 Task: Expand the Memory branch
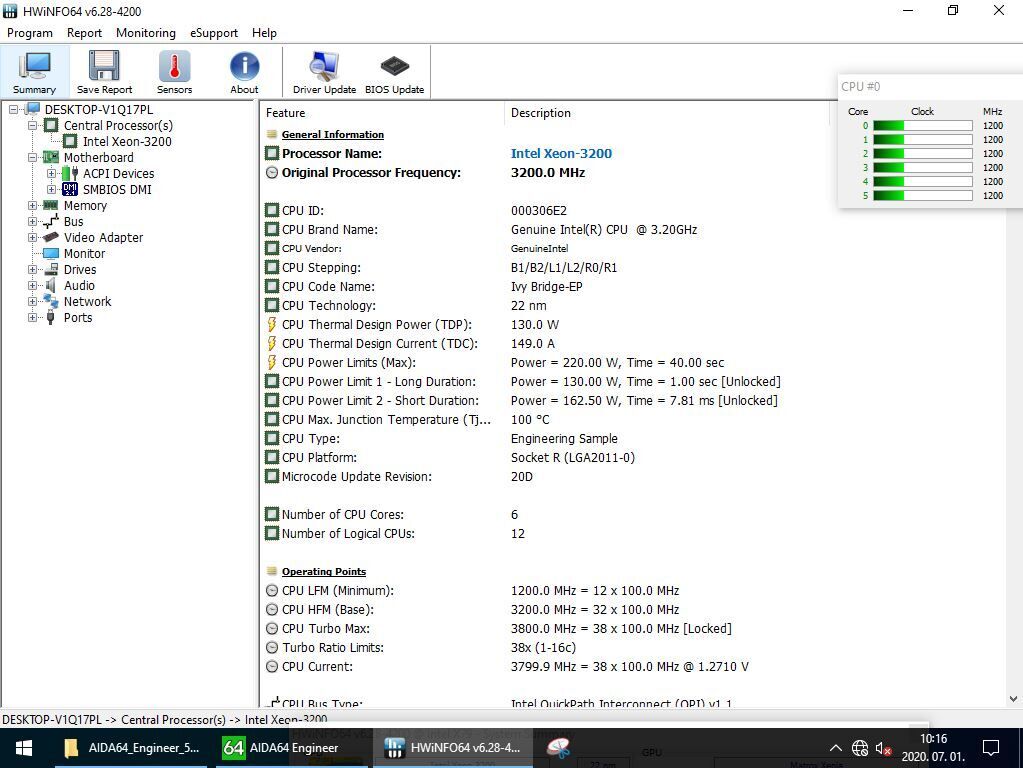(32, 206)
